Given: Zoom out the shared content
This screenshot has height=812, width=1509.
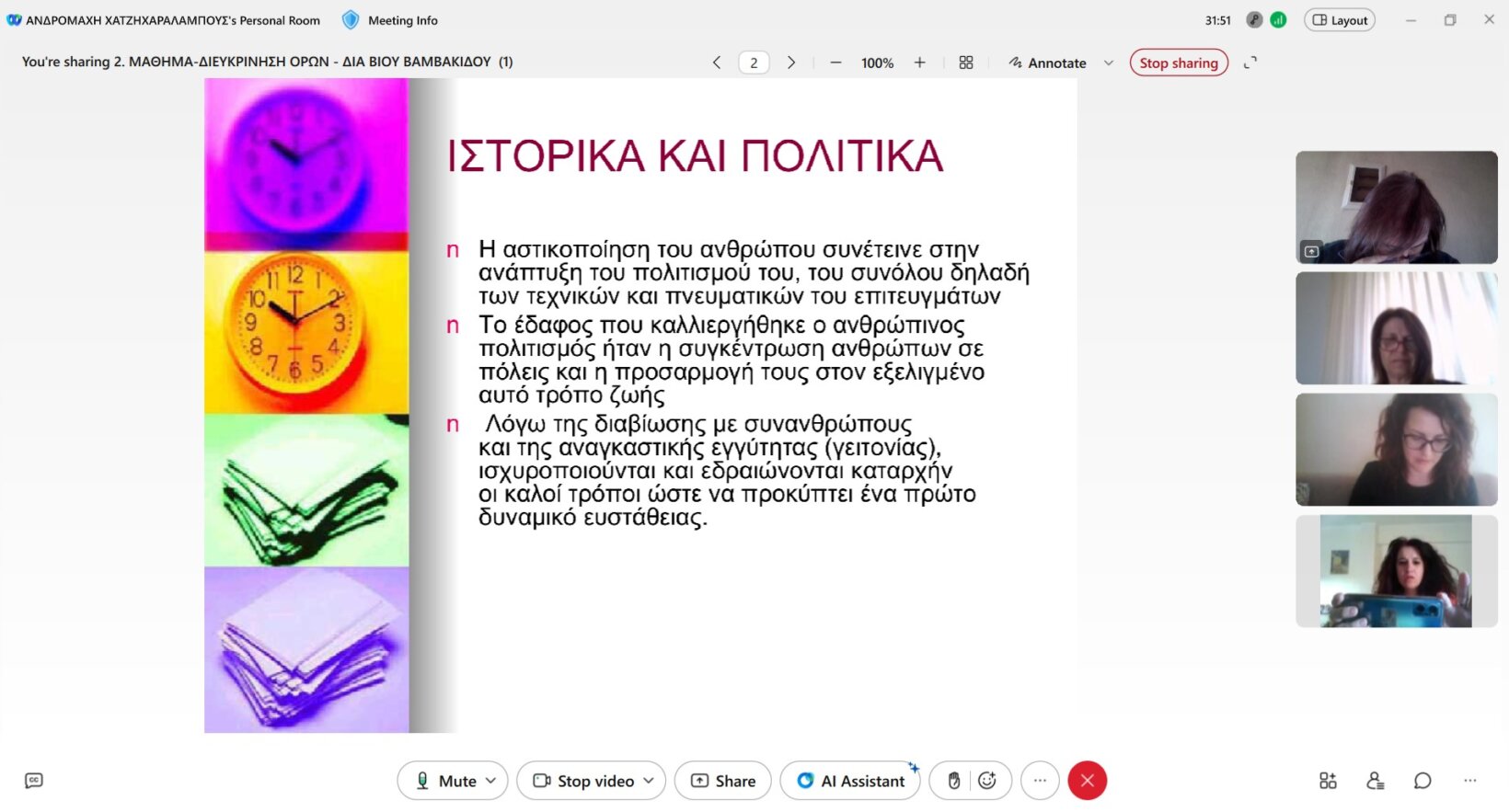Looking at the screenshot, I should tap(835, 63).
